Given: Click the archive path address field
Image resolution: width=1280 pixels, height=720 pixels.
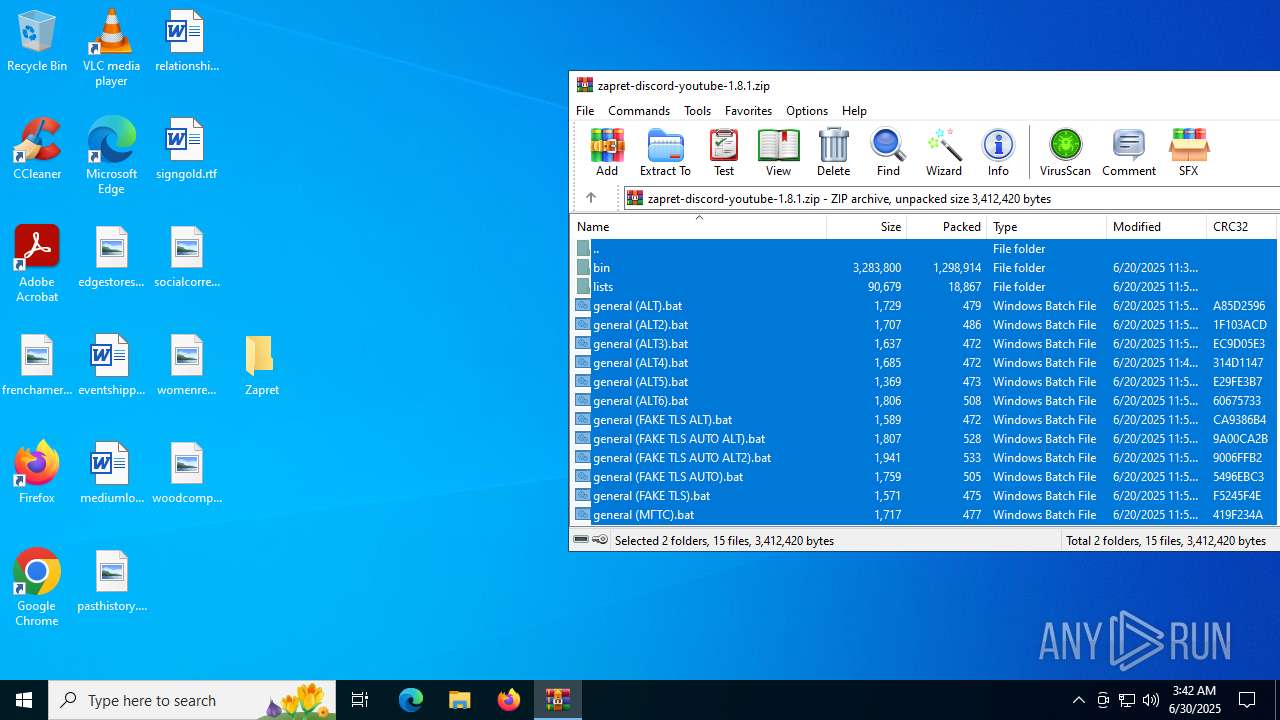Looking at the screenshot, I should (x=951, y=198).
